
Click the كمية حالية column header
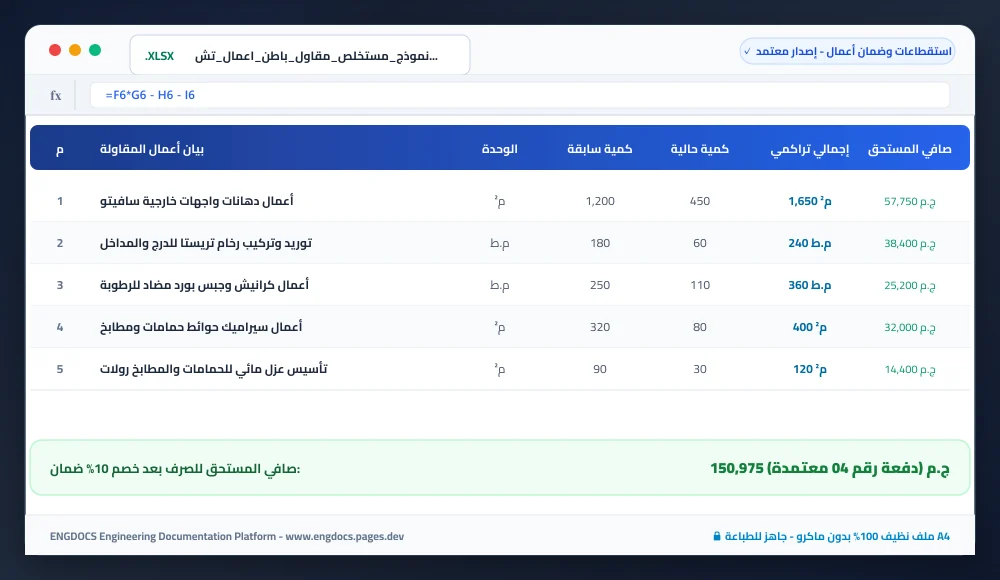[x=700, y=149]
